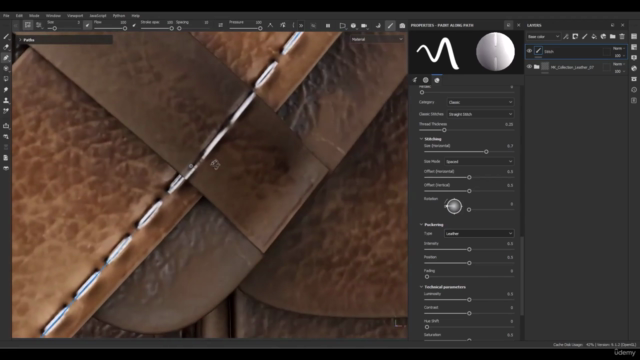Viewport: 640px width, 360px height.
Task: Adjust the Luminosity slider
Action: click(469, 300)
